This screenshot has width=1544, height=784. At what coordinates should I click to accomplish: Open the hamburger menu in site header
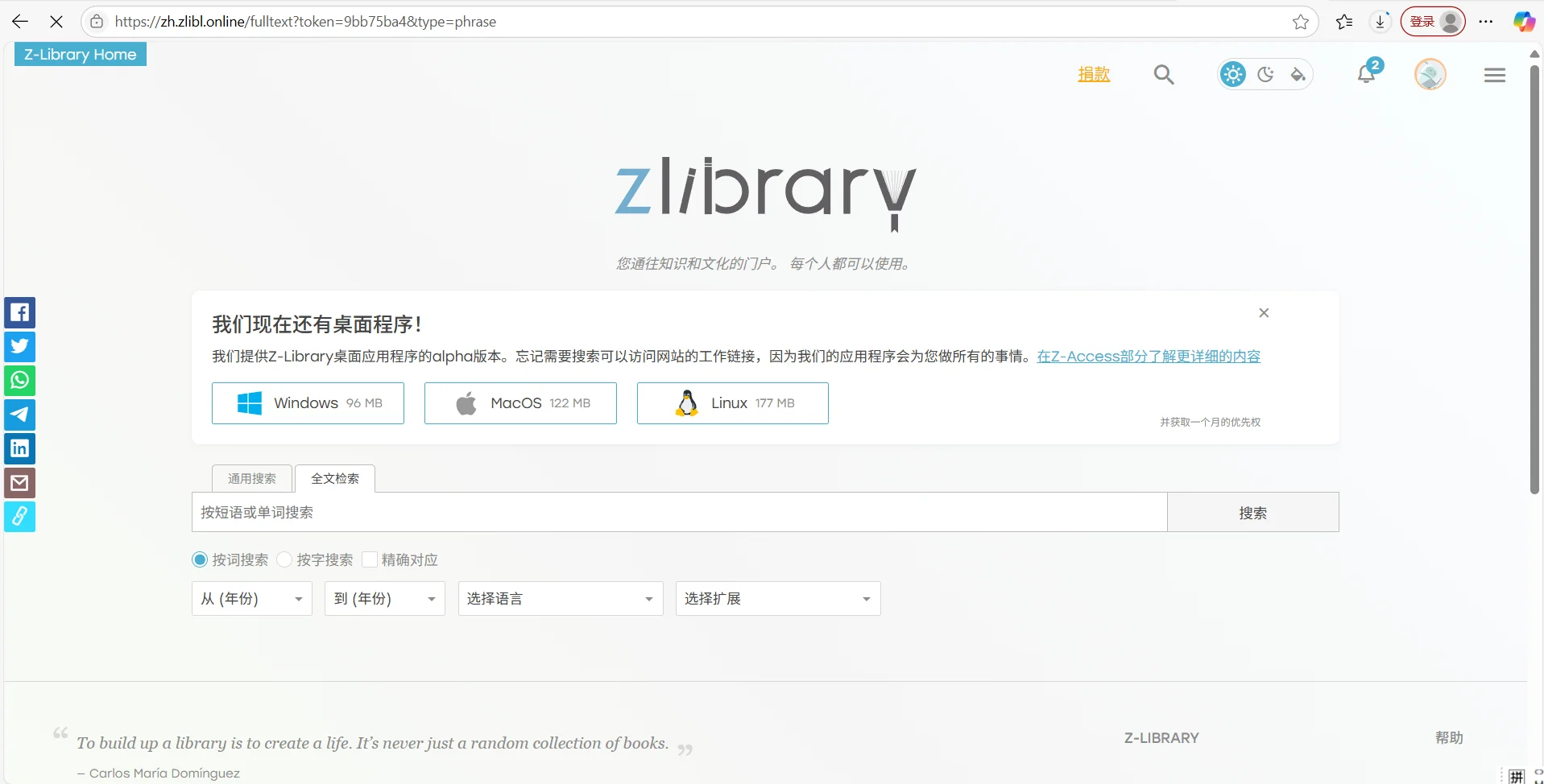tap(1495, 75)
